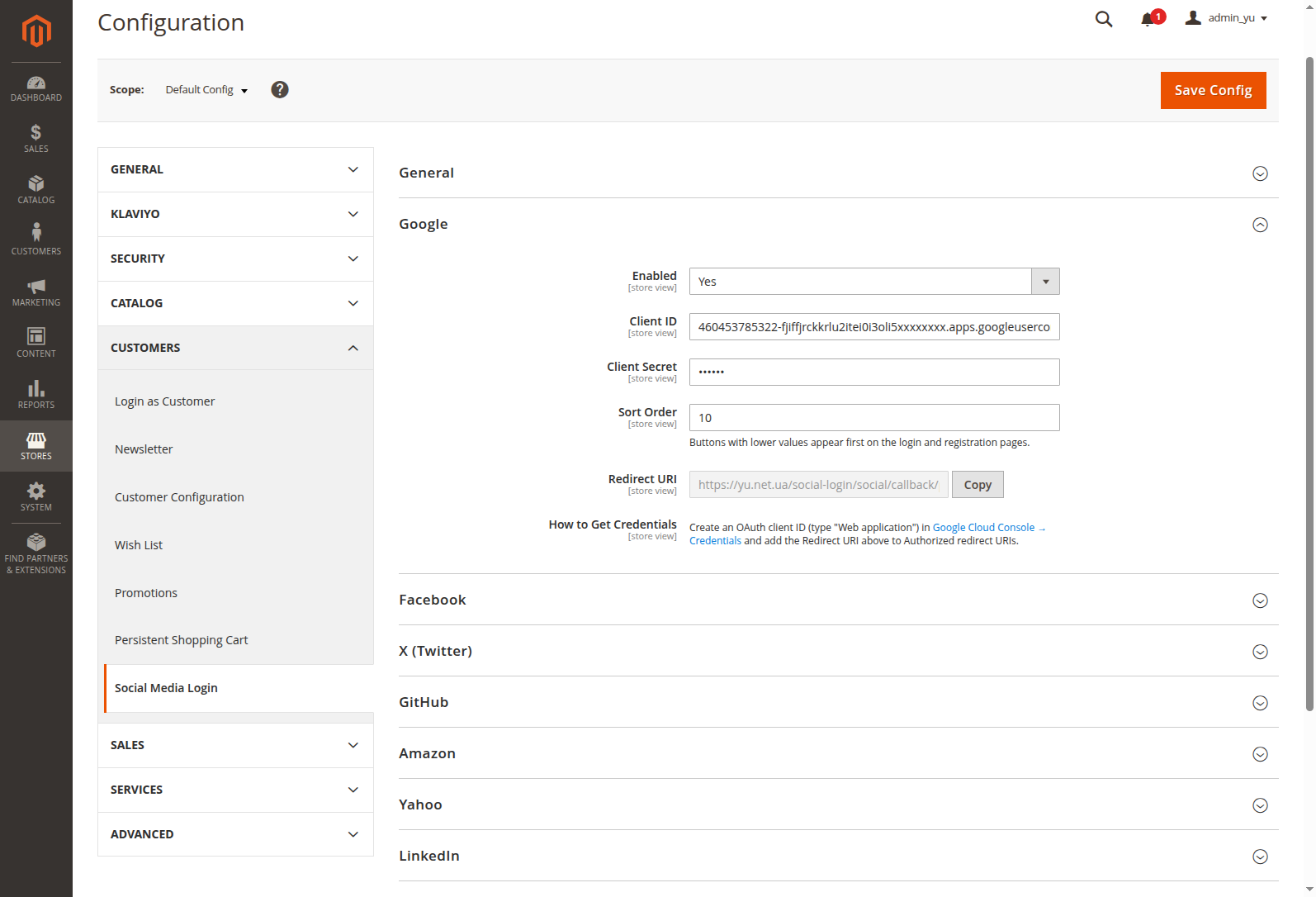Expand the GENERAL configuration tab

click(x=235, y=169)
